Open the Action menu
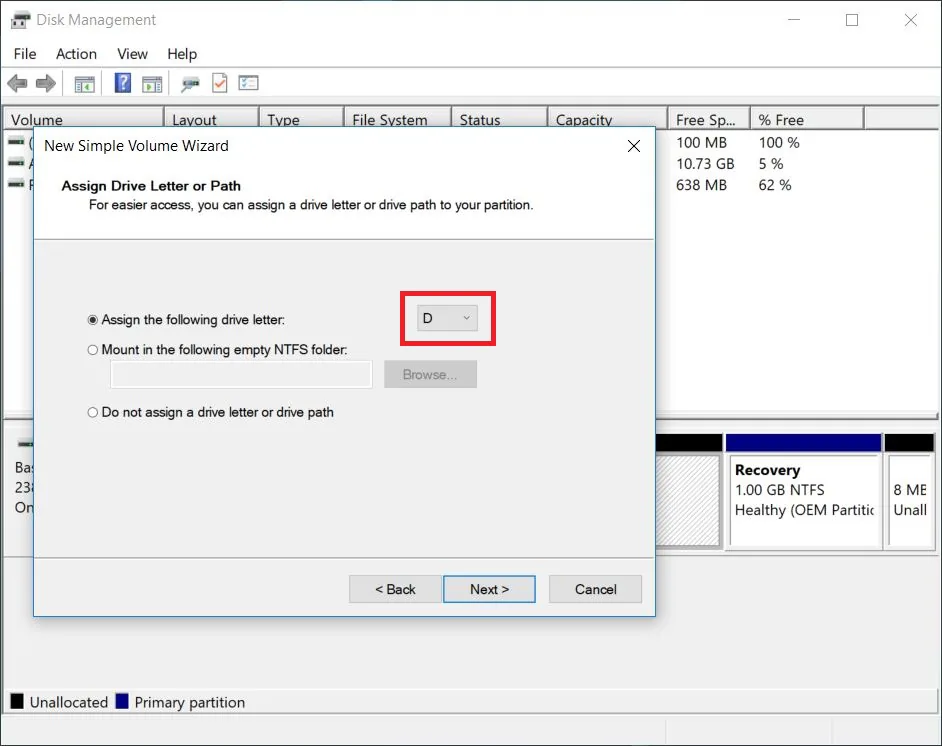The width and height of the screenshot is (942, 746). (76, 54)
